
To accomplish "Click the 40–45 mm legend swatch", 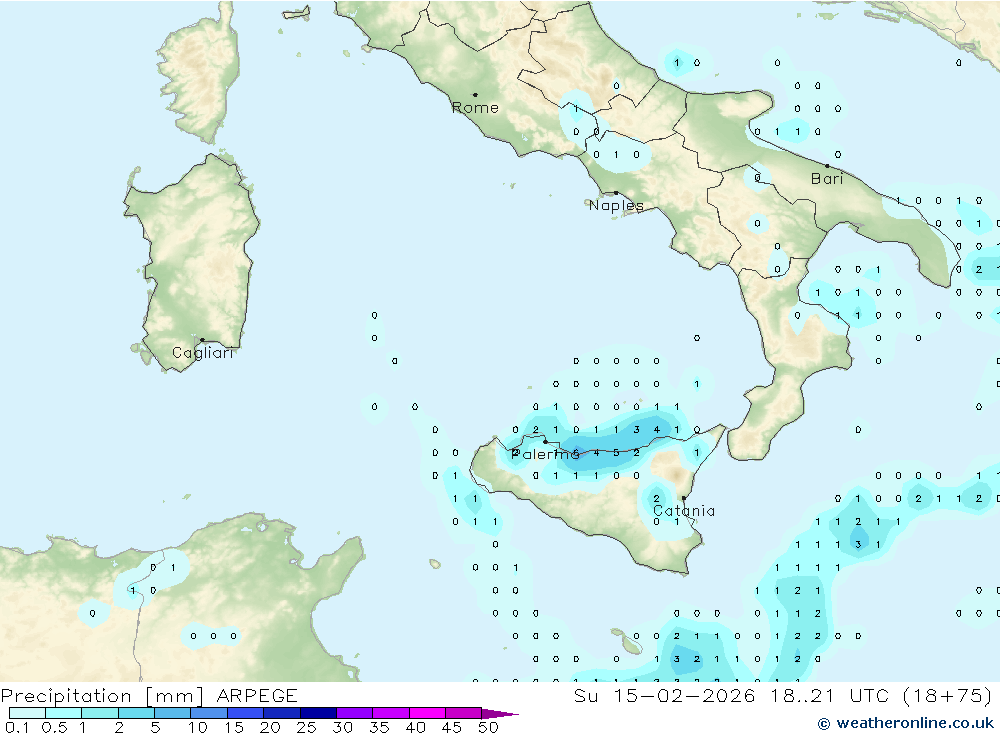I will pos(427,713).
